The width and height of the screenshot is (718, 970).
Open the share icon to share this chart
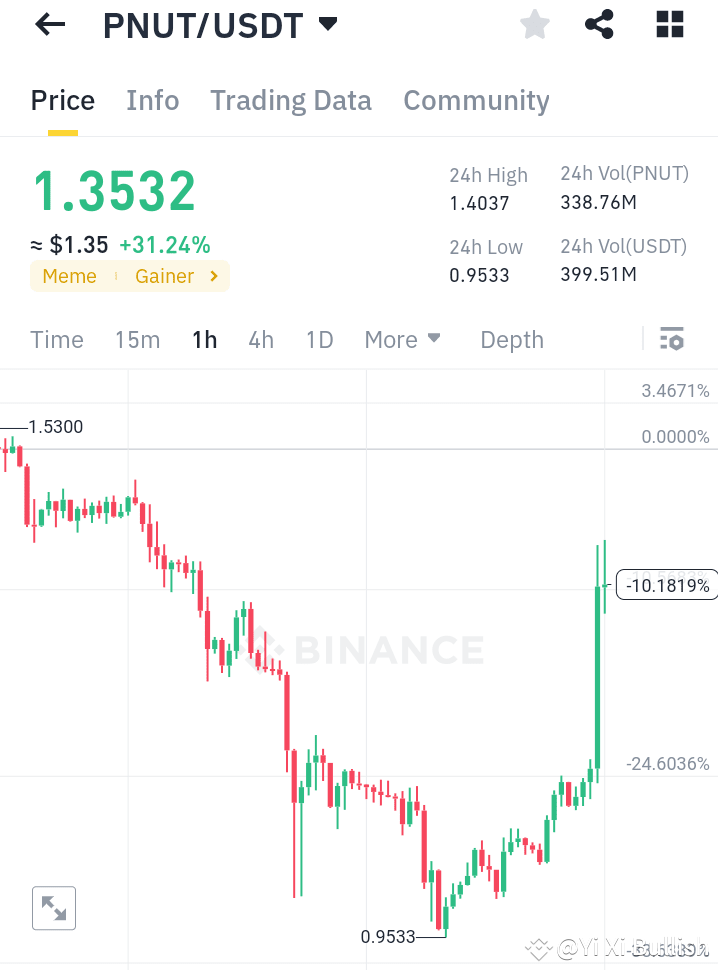599,24
